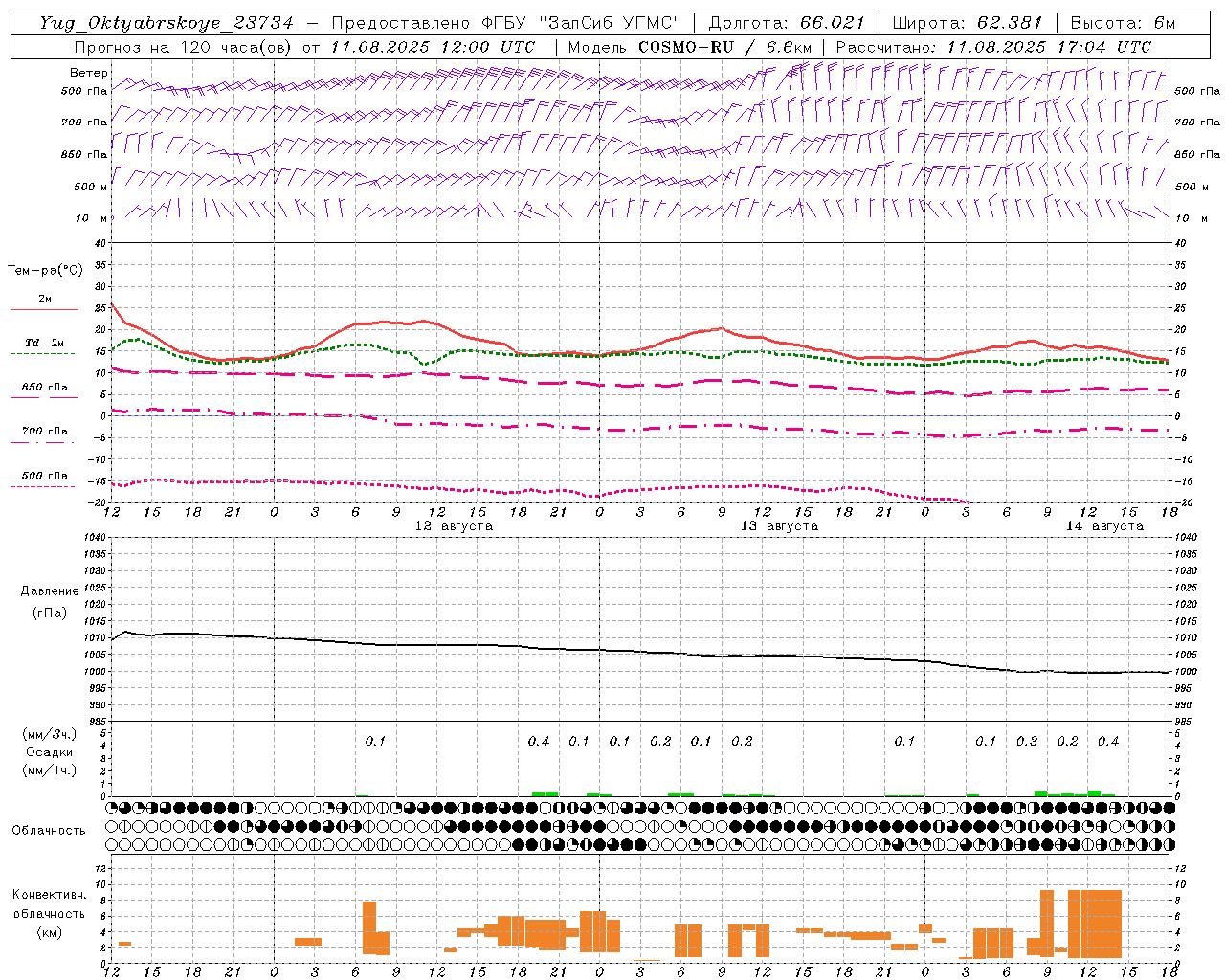1225x980 pixels.
Task: Click the Высота: 6м value
Action: [1122, 23]
